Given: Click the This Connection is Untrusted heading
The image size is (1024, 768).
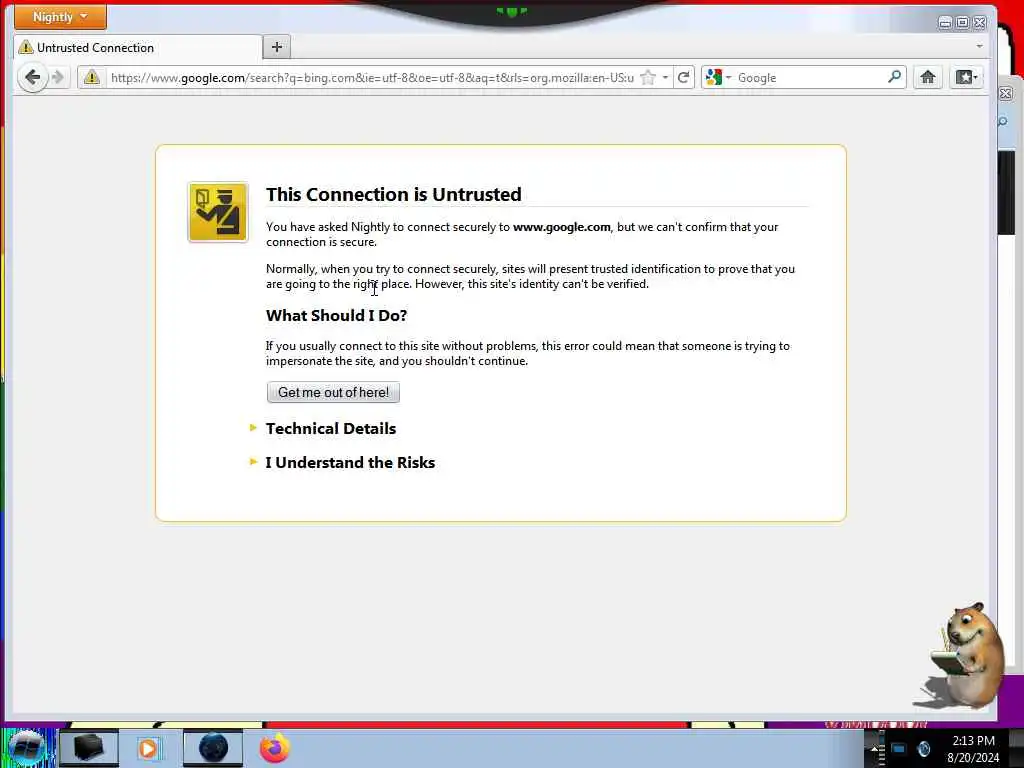Looking at the screenshot, I should 394,194.
